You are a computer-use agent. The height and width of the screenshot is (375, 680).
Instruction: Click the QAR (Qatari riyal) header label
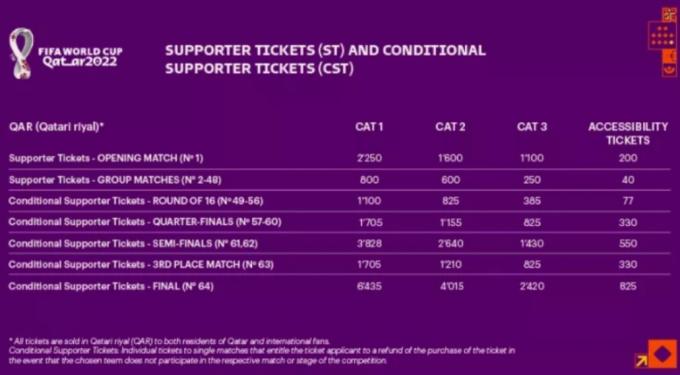click(56, 127)
